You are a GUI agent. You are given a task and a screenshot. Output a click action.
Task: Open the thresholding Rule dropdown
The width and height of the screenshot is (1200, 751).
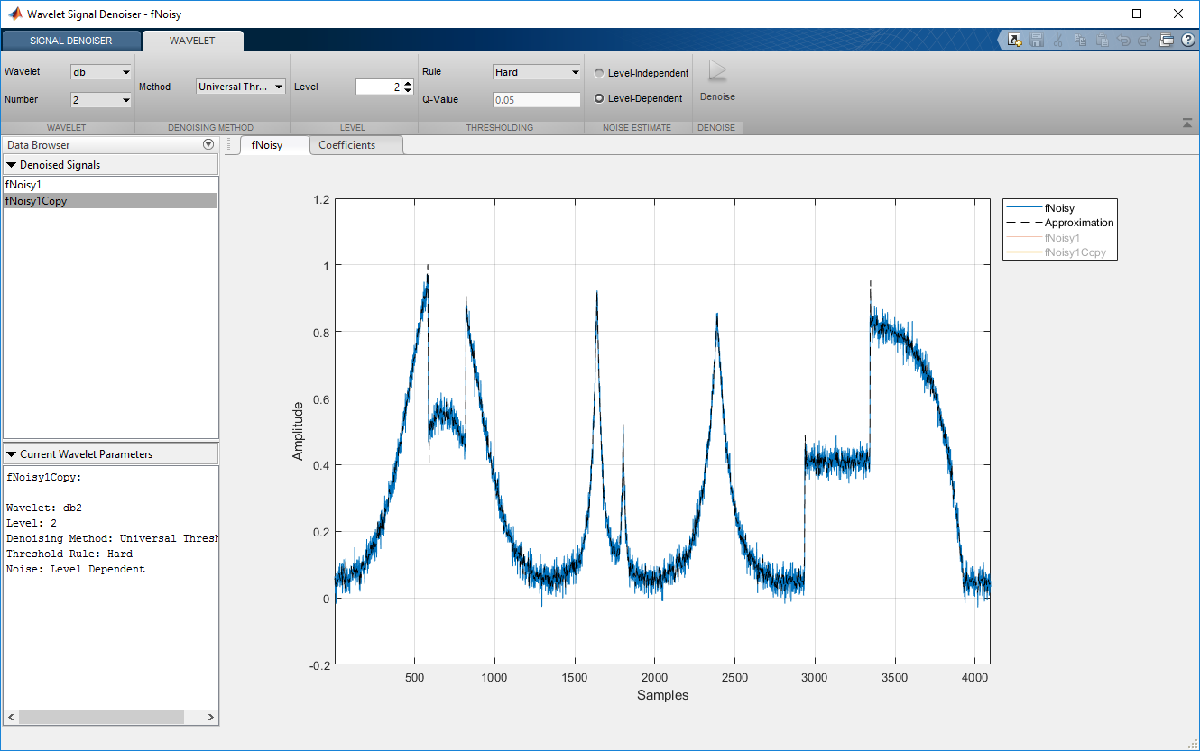(x=537, y=72)
